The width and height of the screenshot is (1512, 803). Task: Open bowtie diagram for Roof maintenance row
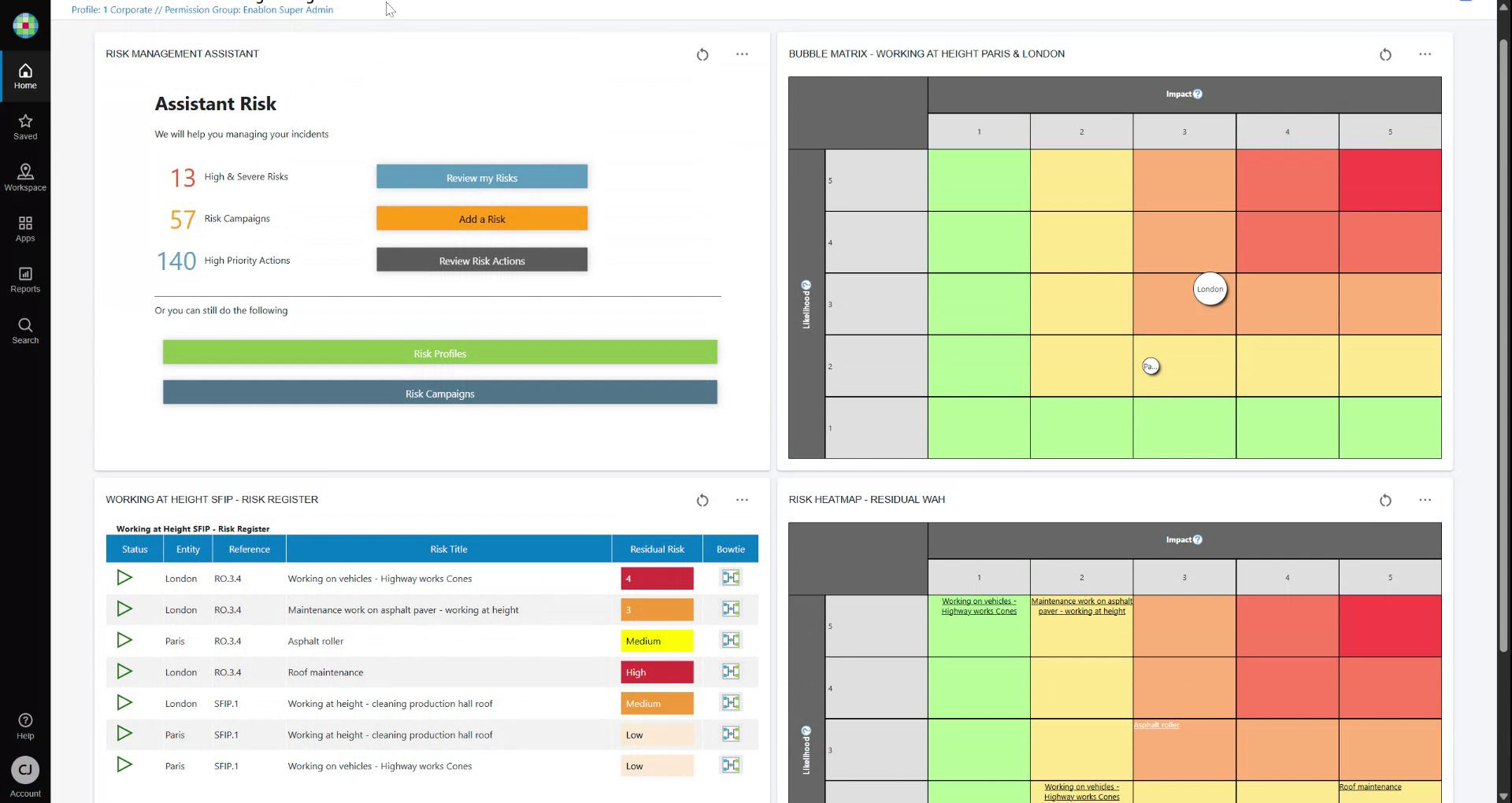pos(730,672)
